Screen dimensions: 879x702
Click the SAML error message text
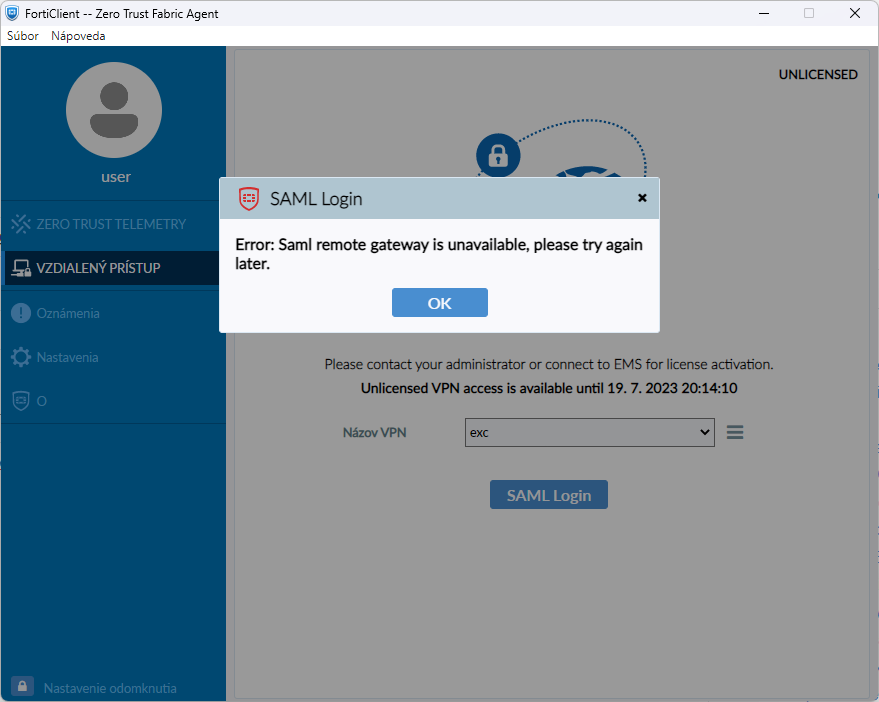coord(439,254)
